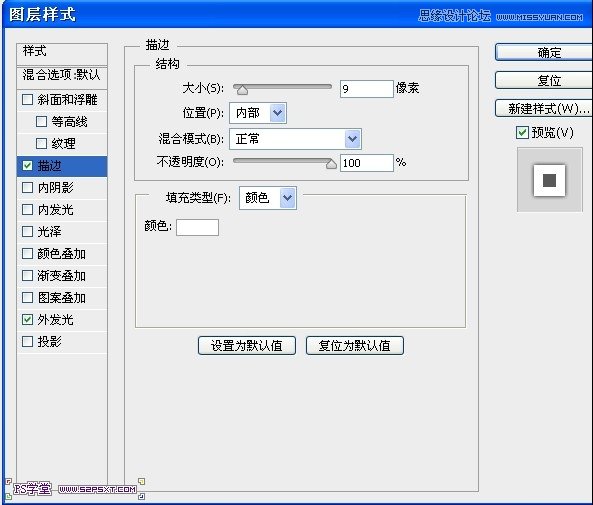Check the 颜色叠加 checkbox
593x505 pixels.
tap(27, 253)
